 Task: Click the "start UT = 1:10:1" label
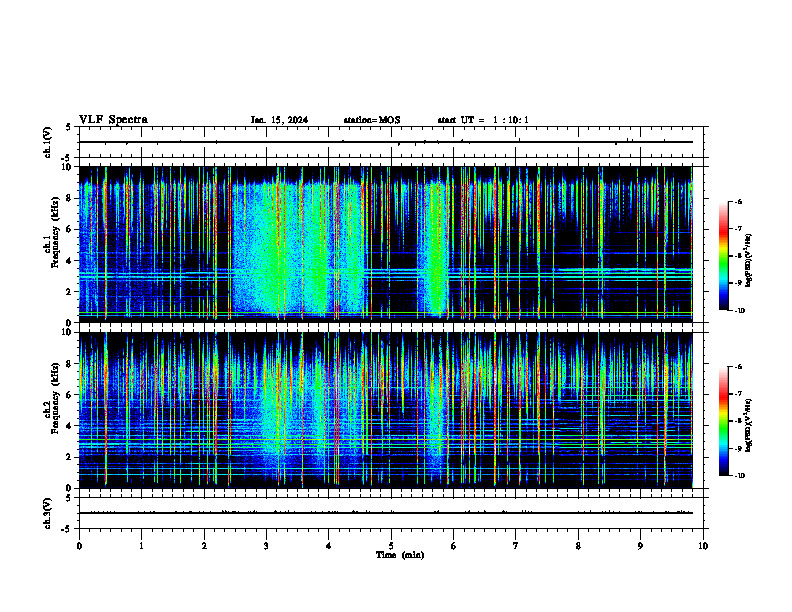click(x=483, y=120)
